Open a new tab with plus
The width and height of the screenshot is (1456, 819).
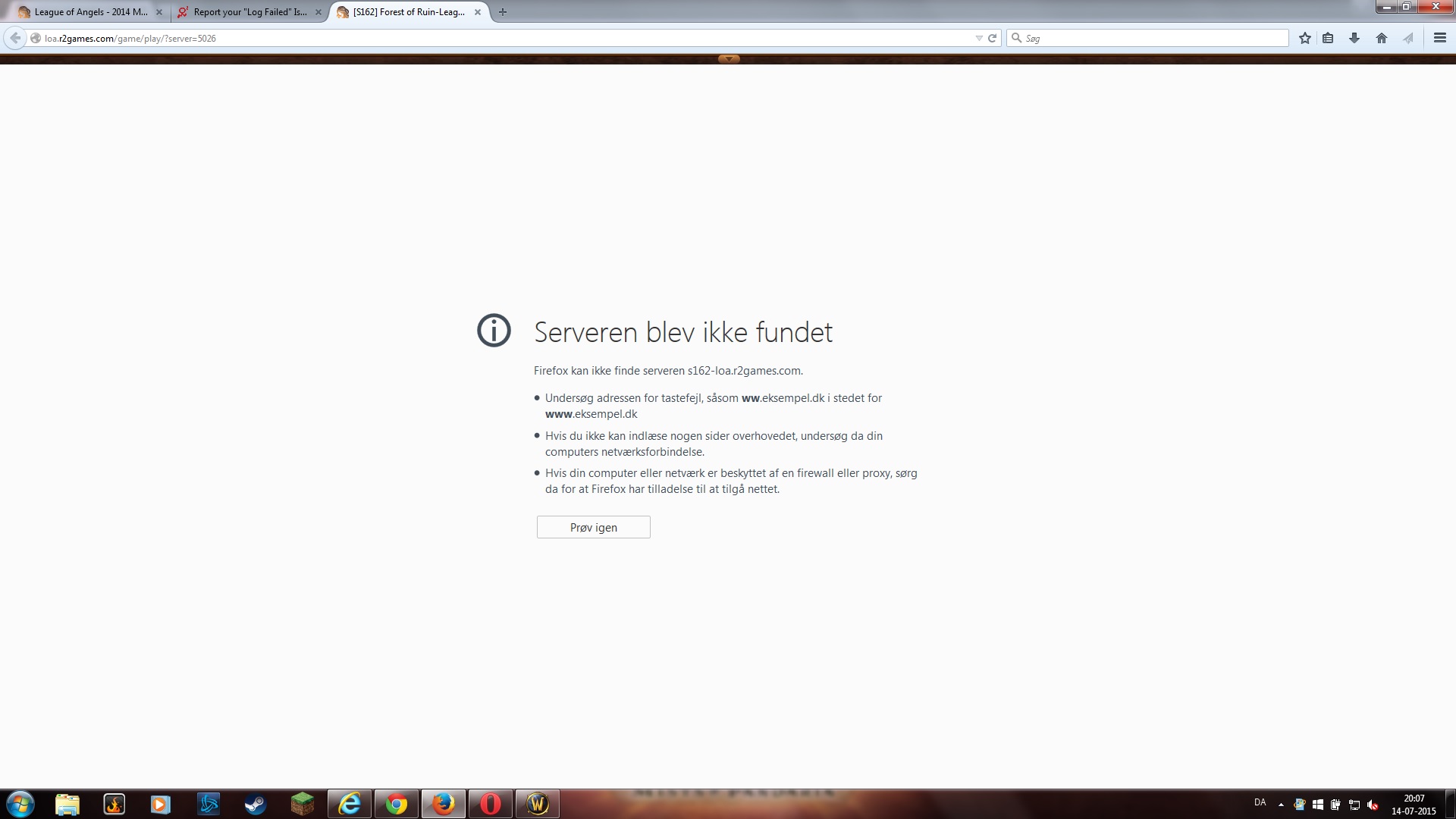coord(502,12)
